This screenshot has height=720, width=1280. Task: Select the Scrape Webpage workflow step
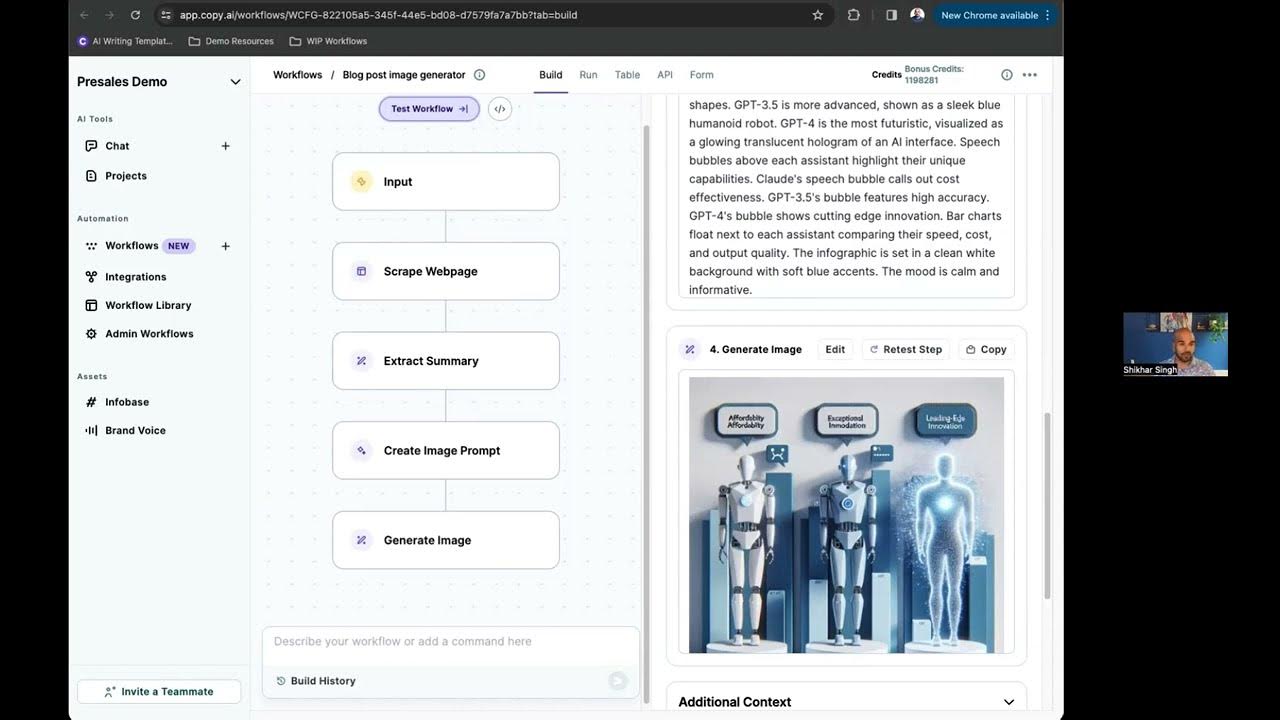point(445,271)
